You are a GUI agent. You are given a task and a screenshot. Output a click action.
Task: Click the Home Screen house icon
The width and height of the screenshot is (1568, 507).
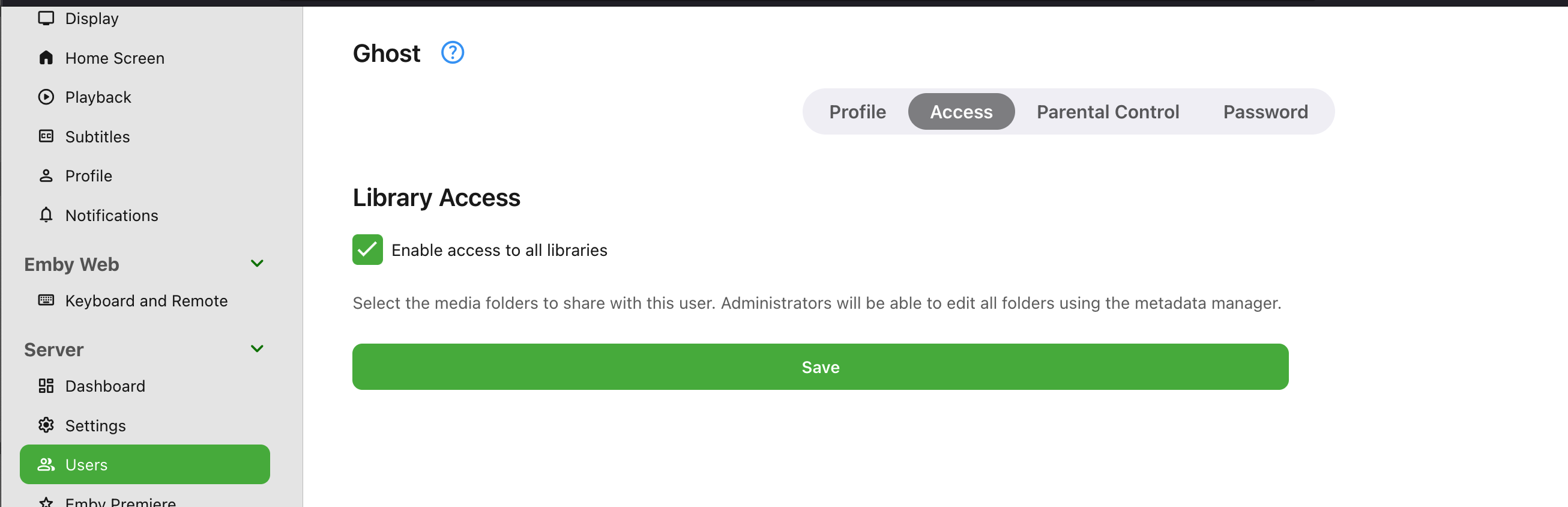point(46,57)
